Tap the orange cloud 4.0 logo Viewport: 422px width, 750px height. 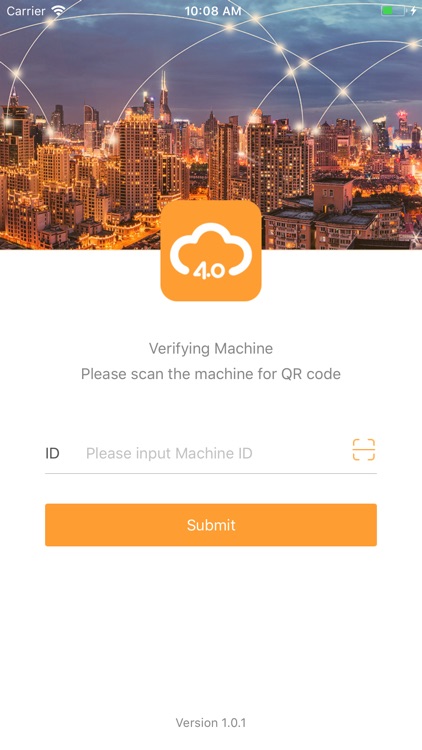click(211, 251)
